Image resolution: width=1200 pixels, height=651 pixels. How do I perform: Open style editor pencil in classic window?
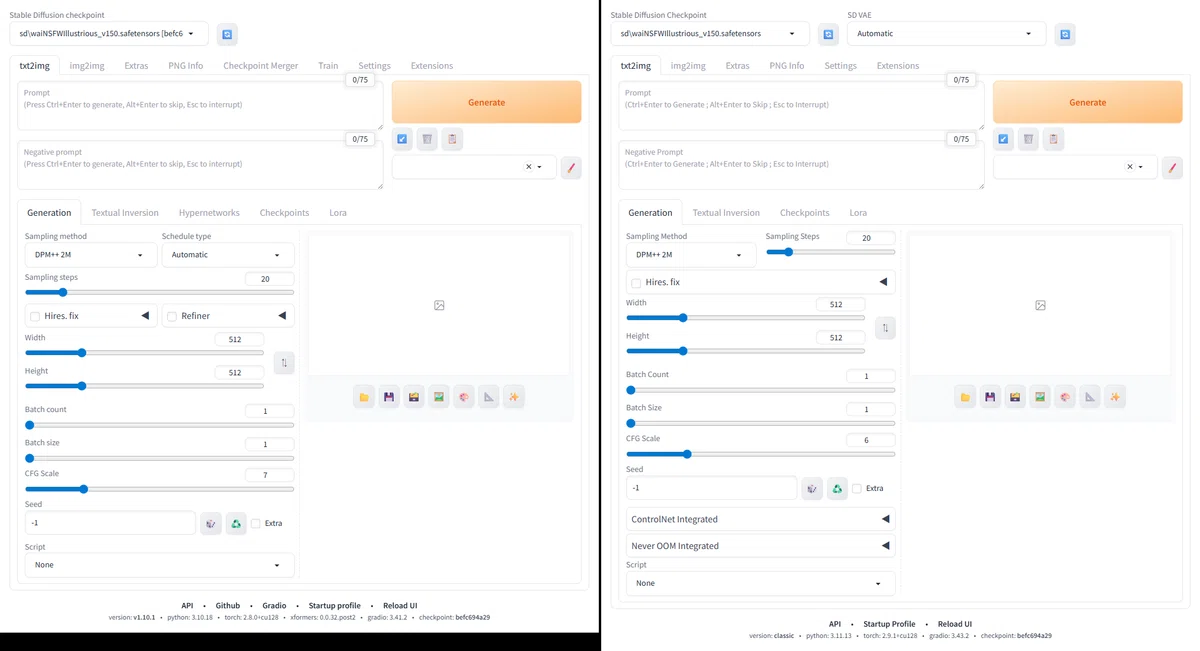point(1172,167)
